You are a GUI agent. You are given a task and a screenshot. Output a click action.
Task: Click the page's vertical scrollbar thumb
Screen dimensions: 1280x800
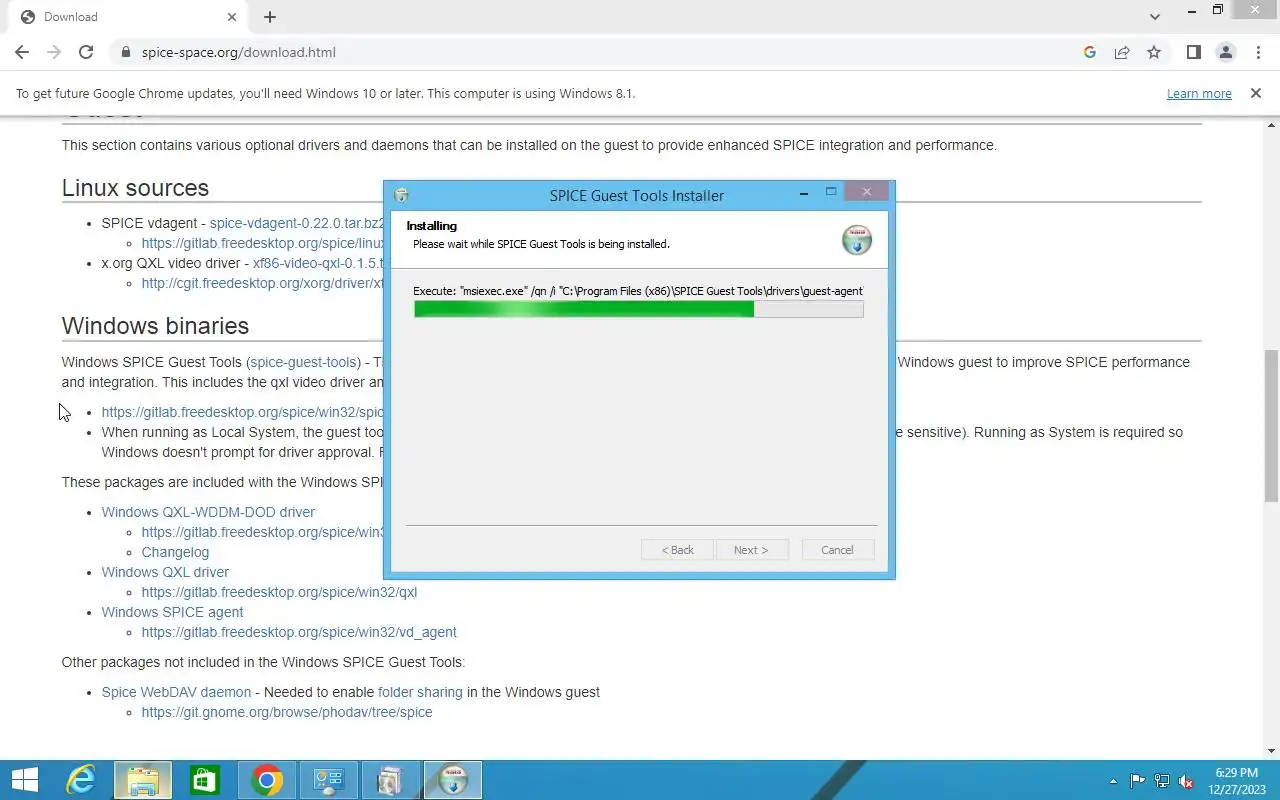tap(1271, 425)
